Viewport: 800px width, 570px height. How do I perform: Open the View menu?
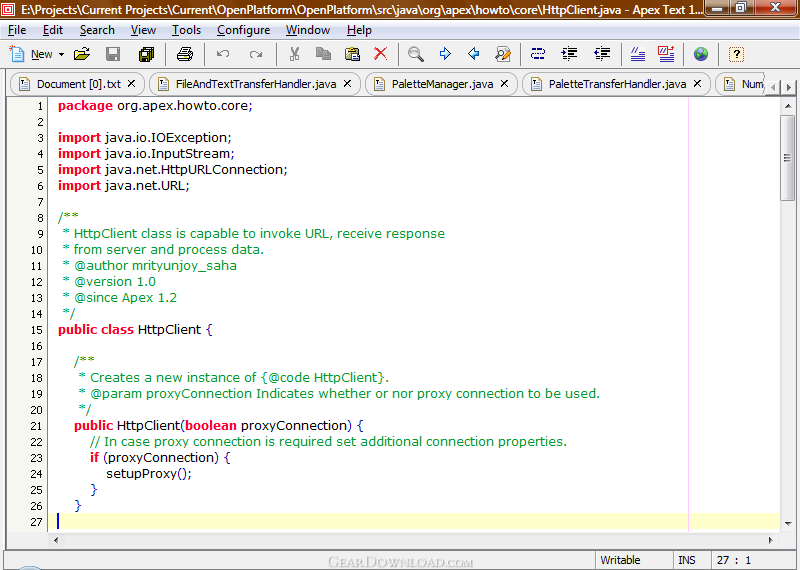(143, 30)
